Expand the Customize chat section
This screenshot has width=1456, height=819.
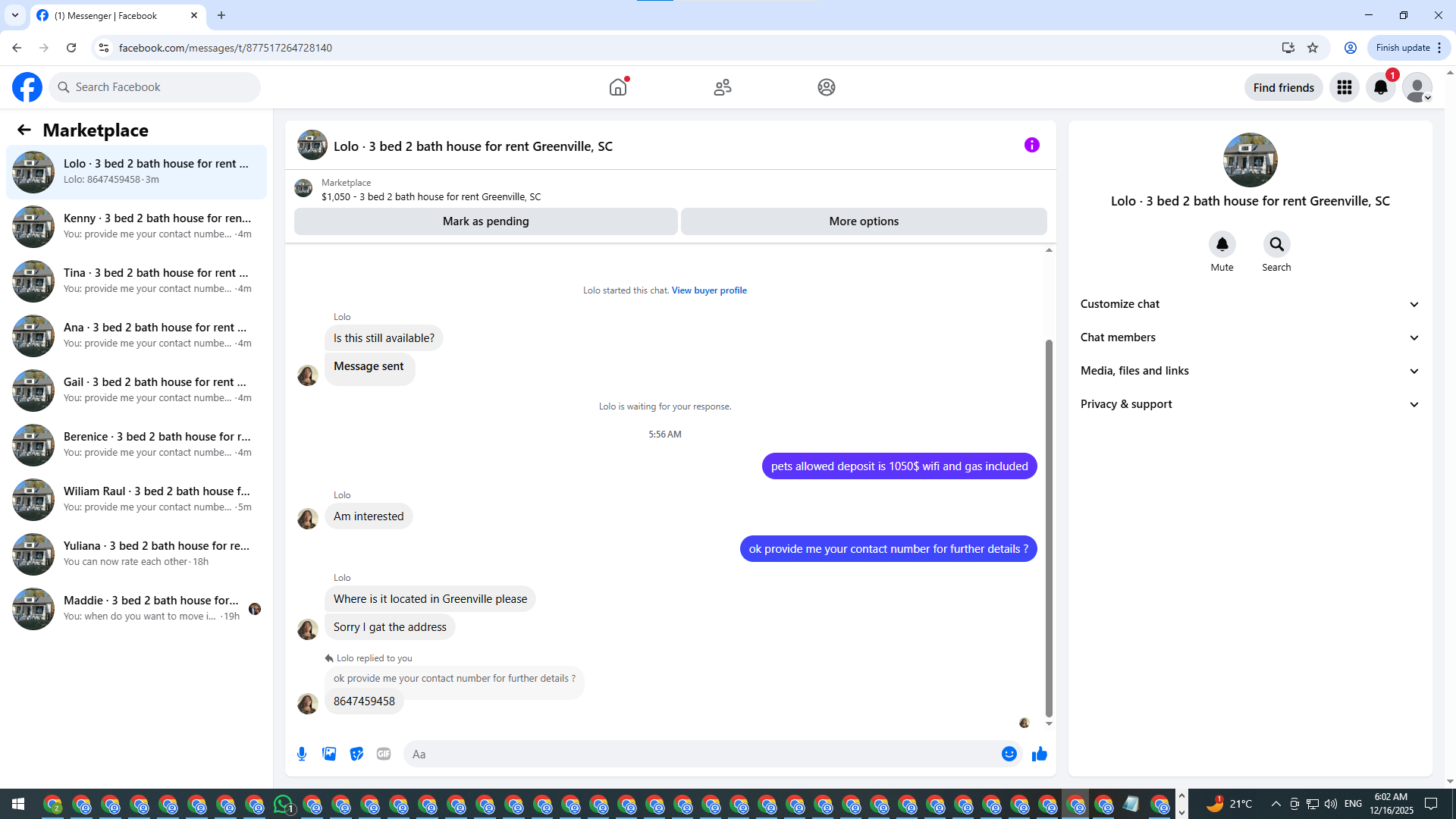click(x=1250, y=304)
